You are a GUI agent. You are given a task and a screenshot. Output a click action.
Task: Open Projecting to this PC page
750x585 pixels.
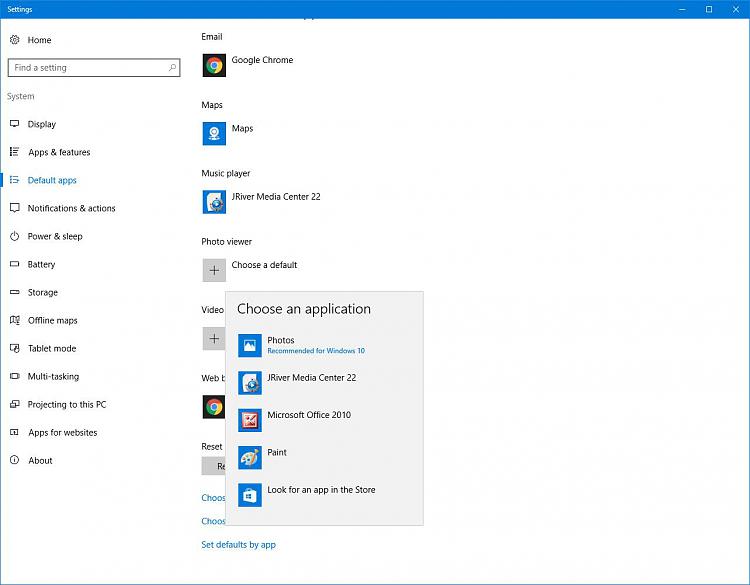pos(66,405)
